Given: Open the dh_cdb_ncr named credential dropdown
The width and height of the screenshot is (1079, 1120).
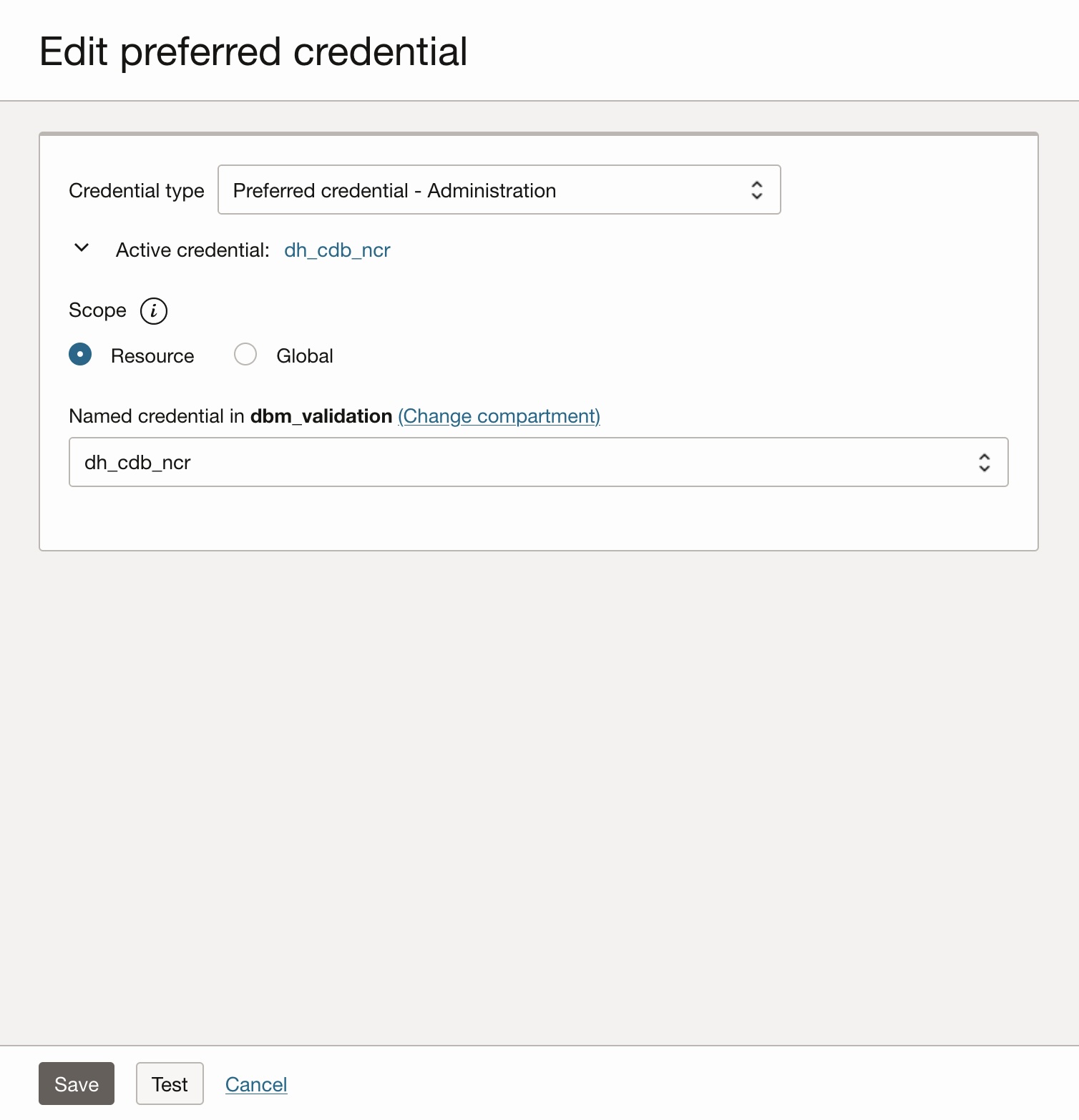Looking at the screenshot, I should (537, 463).
